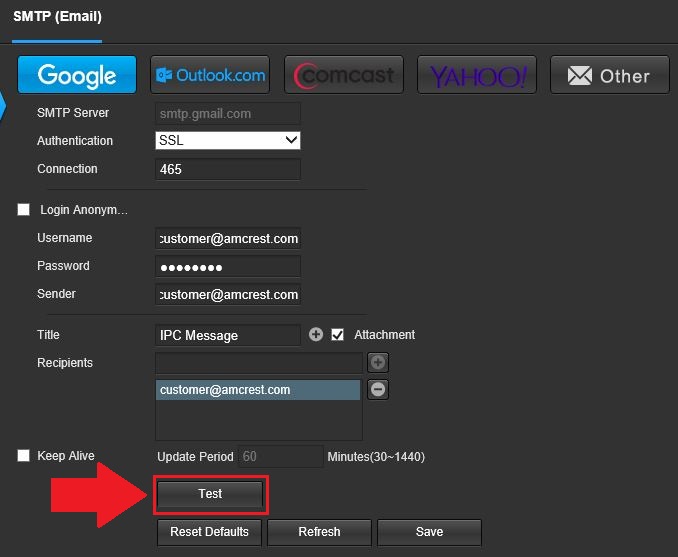Enable the Login Anonymously checkbox

[23, 210]
